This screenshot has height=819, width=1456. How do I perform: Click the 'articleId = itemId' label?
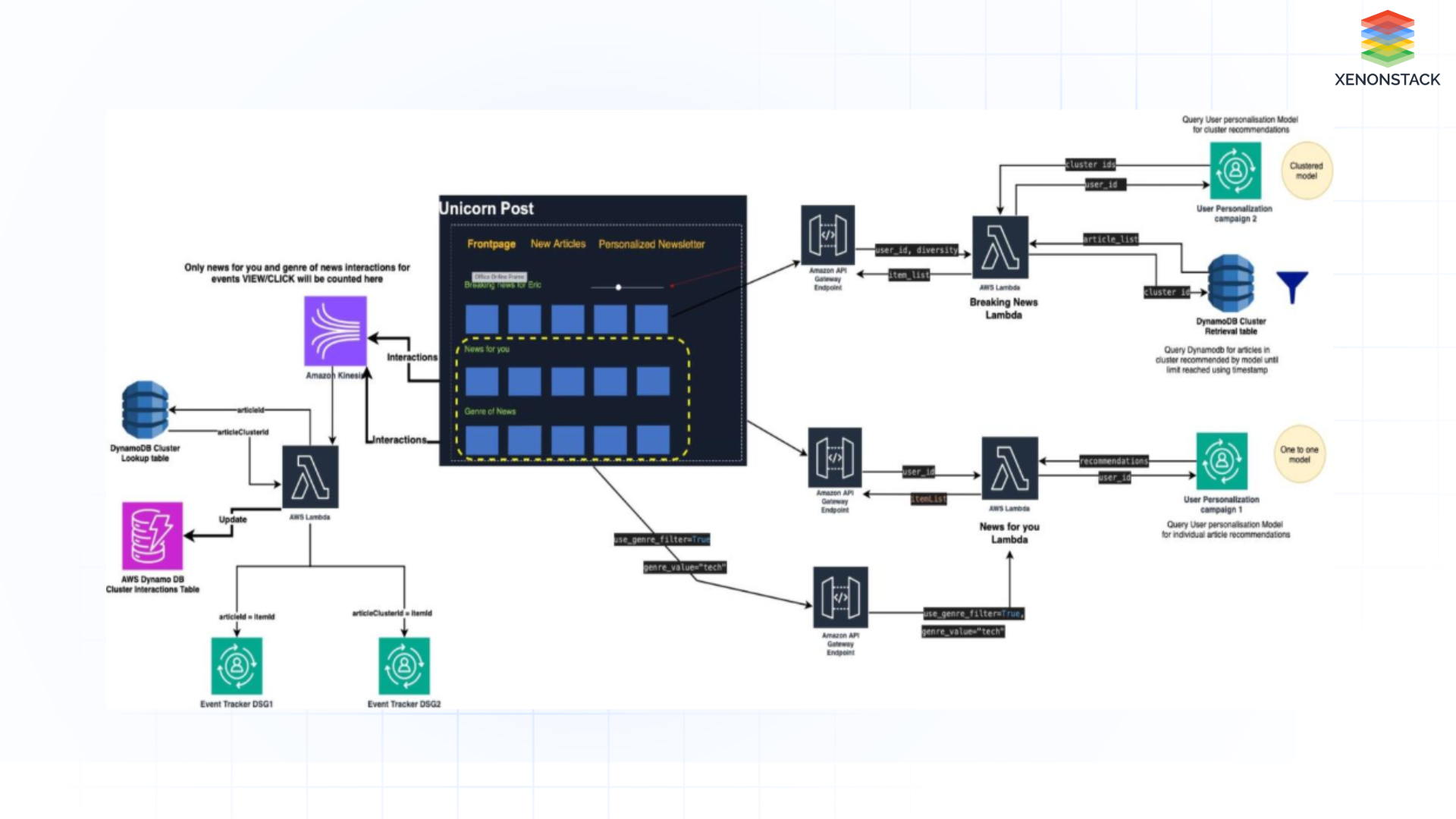click(x=247, y=617)
